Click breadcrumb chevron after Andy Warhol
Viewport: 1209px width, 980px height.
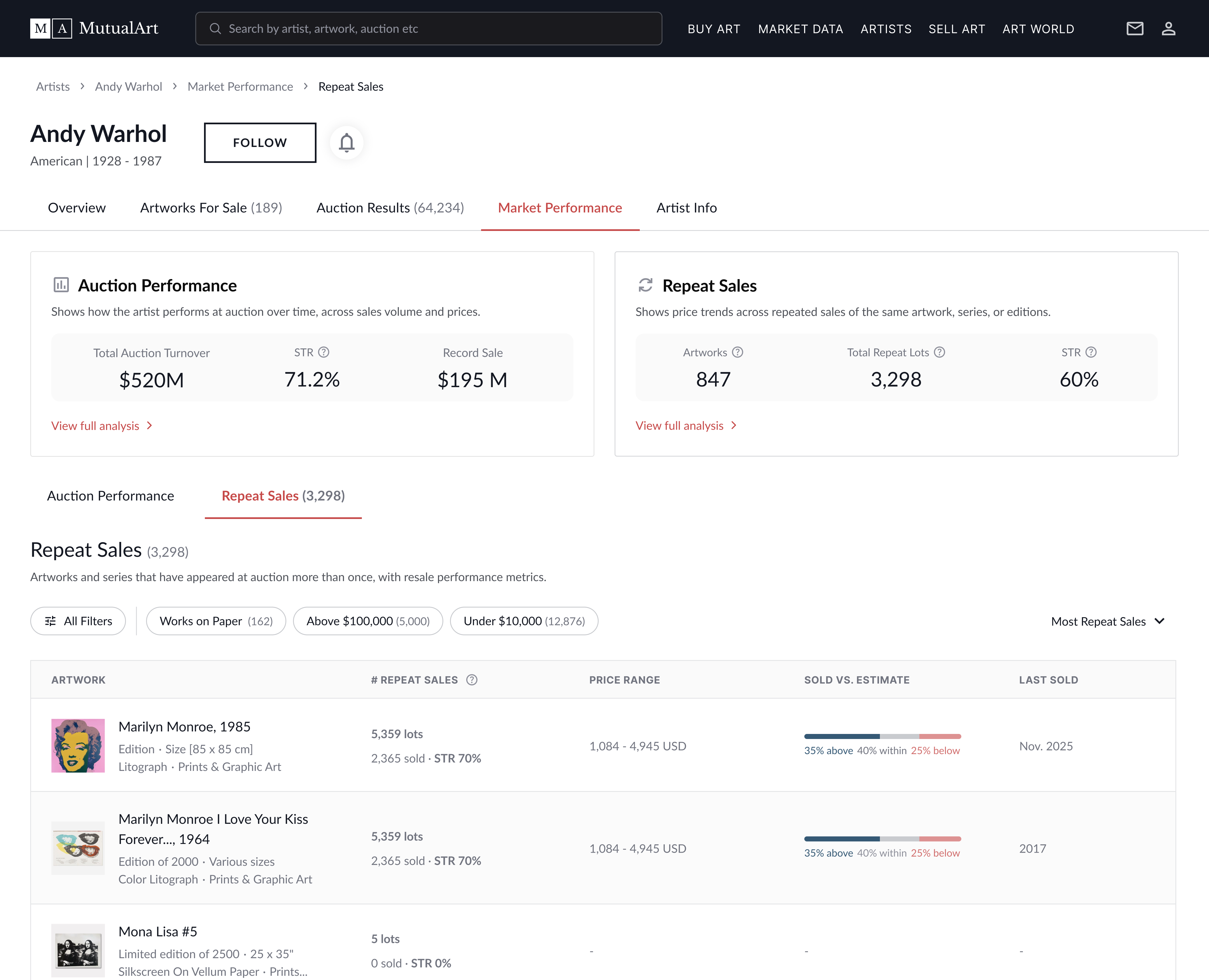click(175, 86)
